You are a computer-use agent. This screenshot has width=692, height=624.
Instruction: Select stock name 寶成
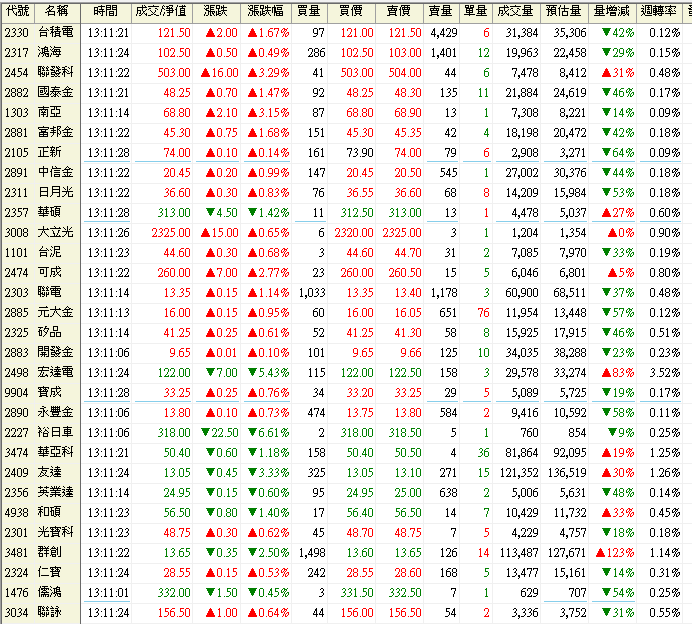[49, 392]
